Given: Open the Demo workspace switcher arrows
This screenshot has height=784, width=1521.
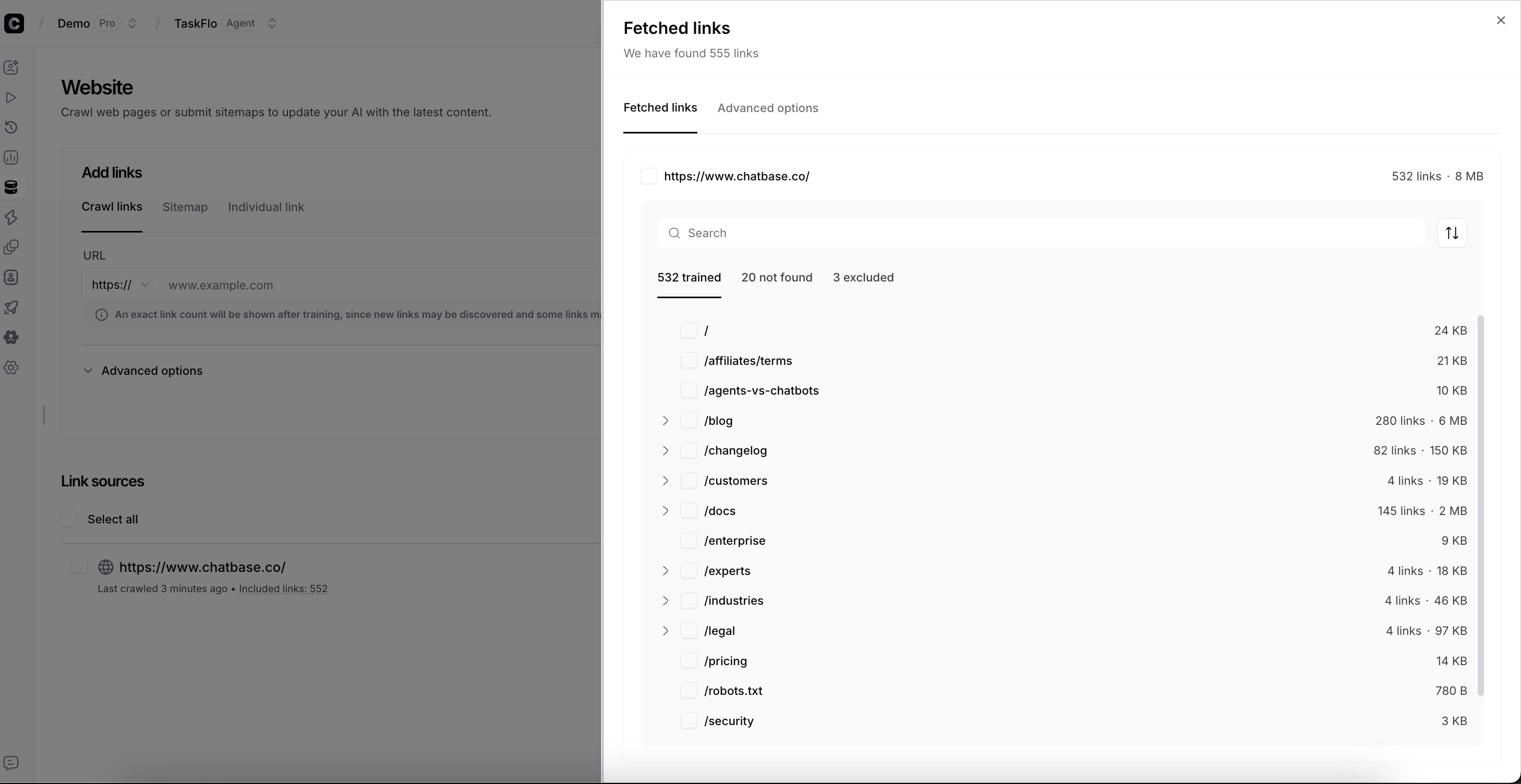Looking at the screenshot, I should tap(132, 23).
